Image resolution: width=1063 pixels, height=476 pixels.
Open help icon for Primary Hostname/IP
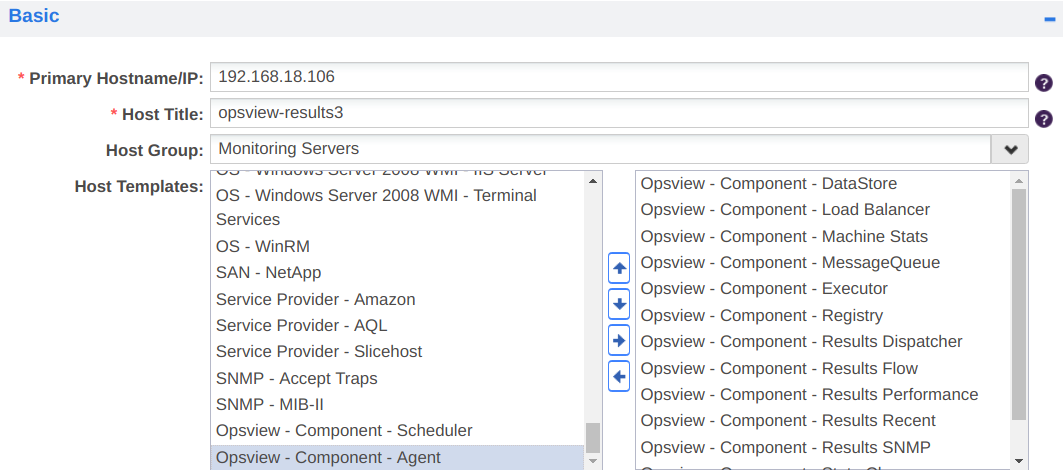(1043, 83)
